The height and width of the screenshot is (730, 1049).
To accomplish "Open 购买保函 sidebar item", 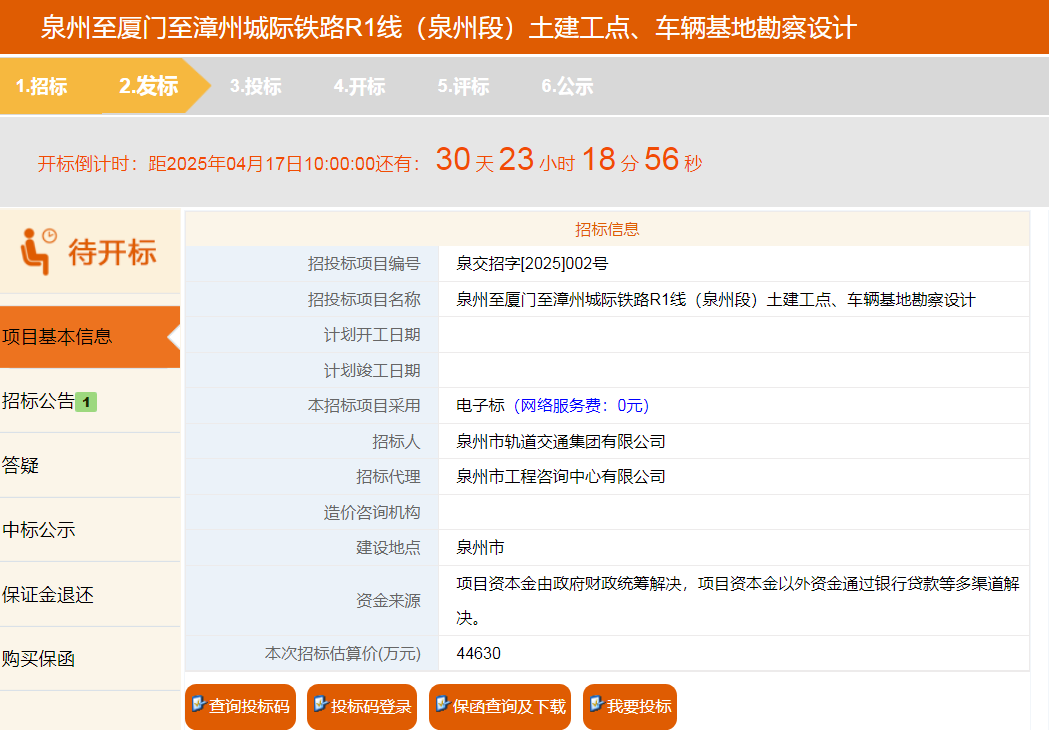I will pos(90,659).
